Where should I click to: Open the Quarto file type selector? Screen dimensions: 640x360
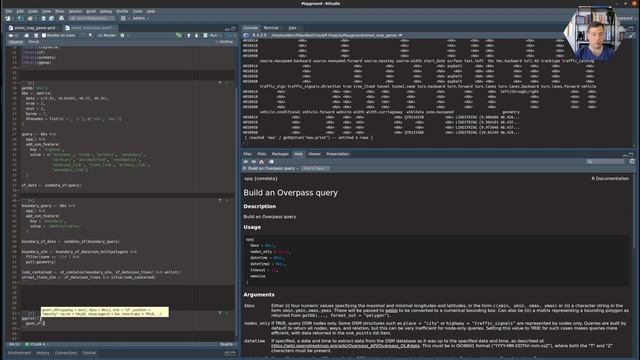(x=227, y=344)
